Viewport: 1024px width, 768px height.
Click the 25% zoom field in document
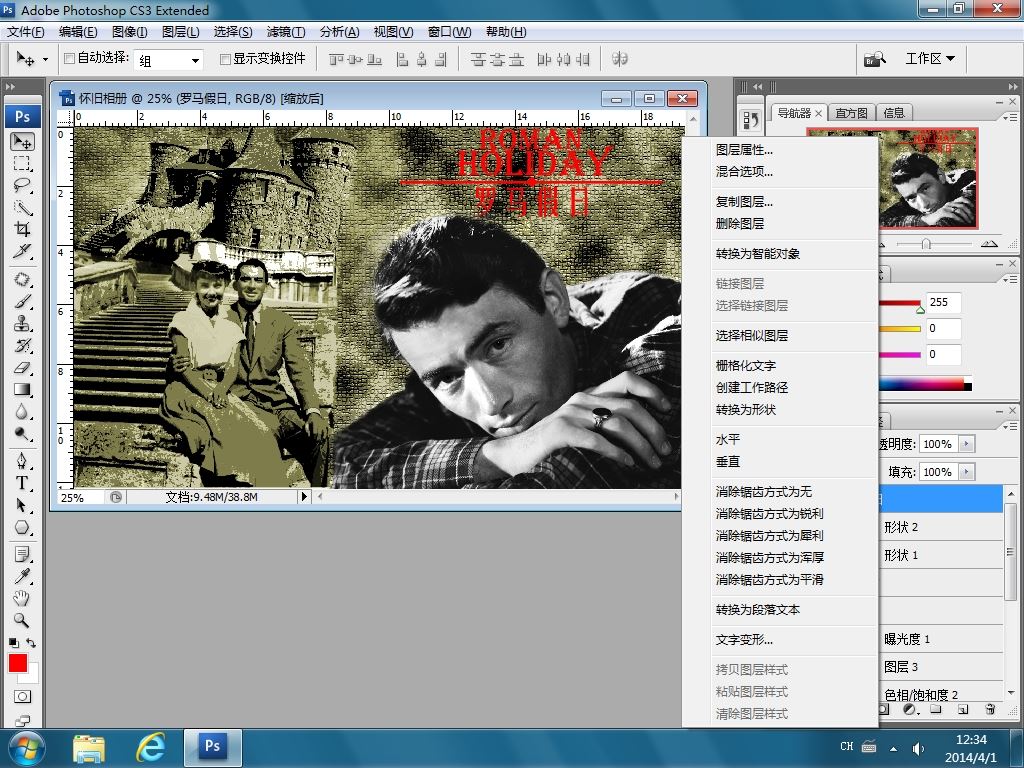80,497
